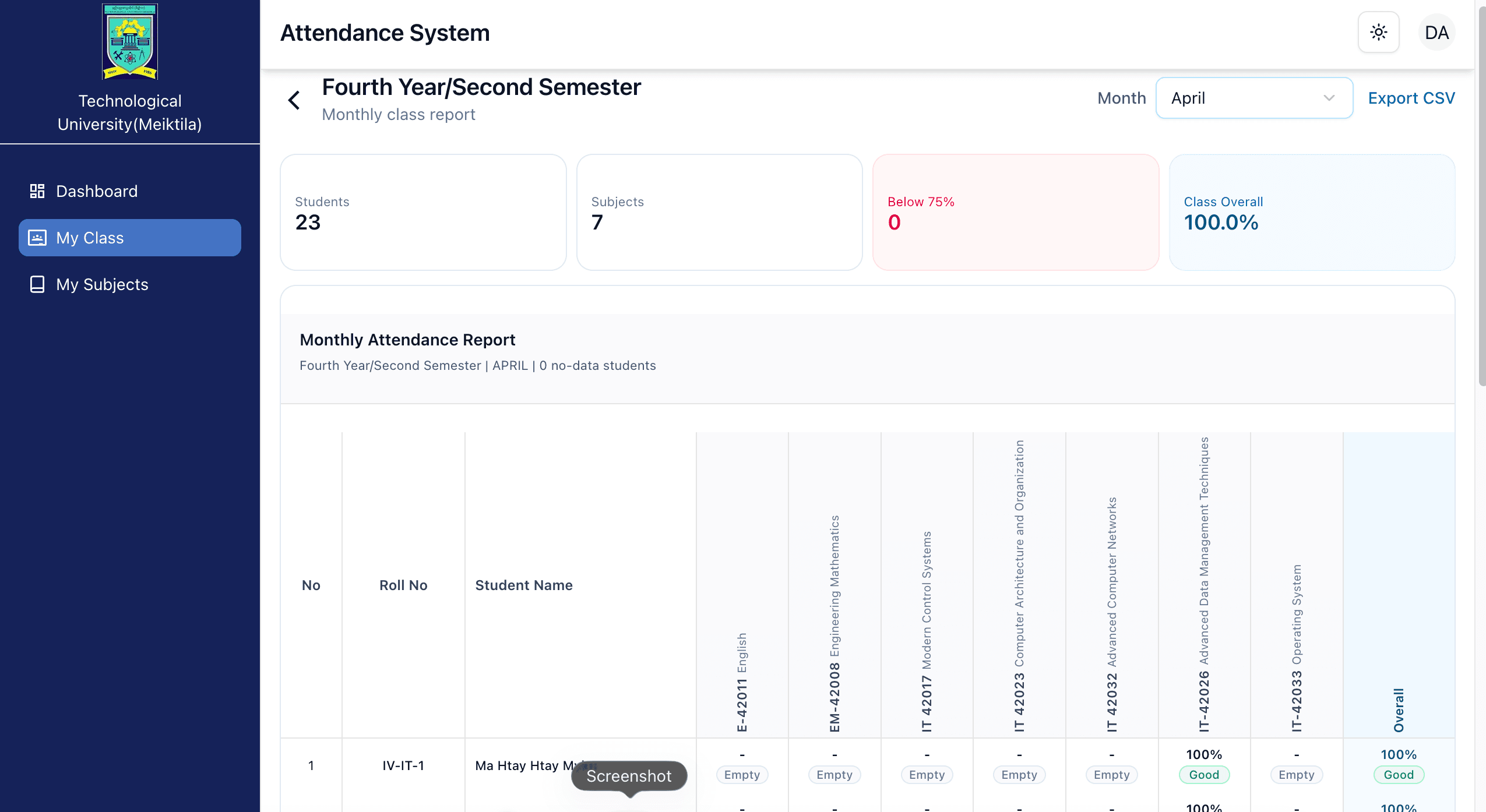Viewport: 1486px width, 812px height.
Task: Open the Month dropdown showing April
Action: click(1254, 98)
